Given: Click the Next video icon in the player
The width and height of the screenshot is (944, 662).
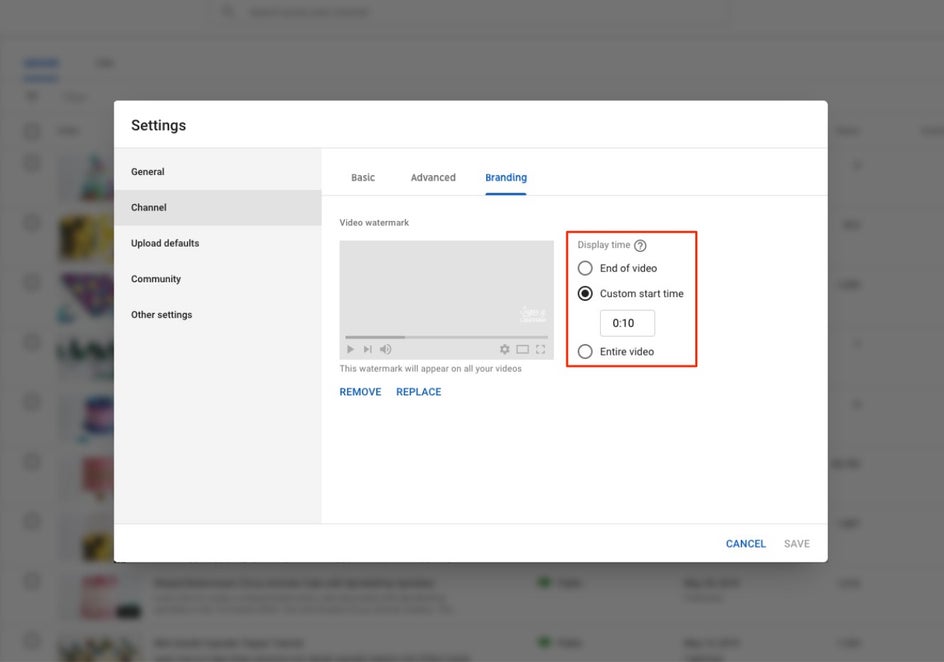Looking at the screenshot, I should pyautogui.click(x=364, y=349).
